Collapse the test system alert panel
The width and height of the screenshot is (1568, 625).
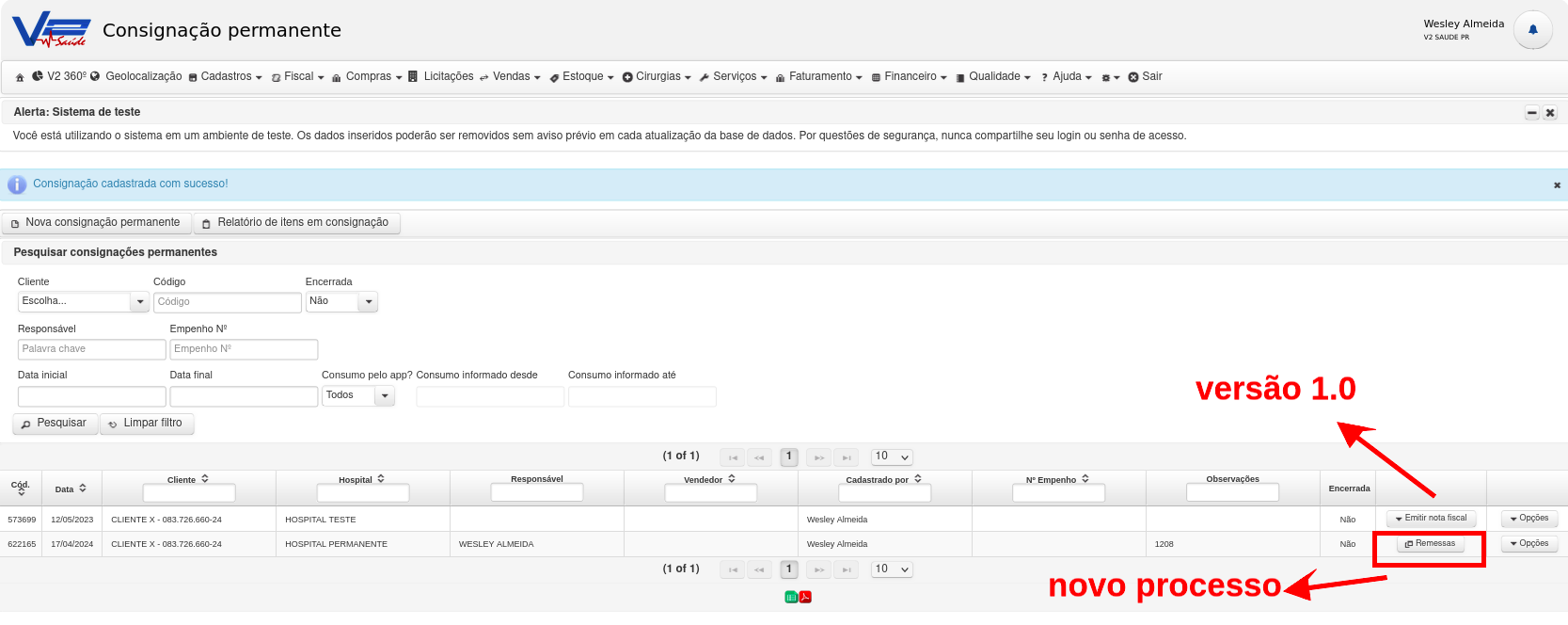pyautogui.click(x=1532, y=113)
